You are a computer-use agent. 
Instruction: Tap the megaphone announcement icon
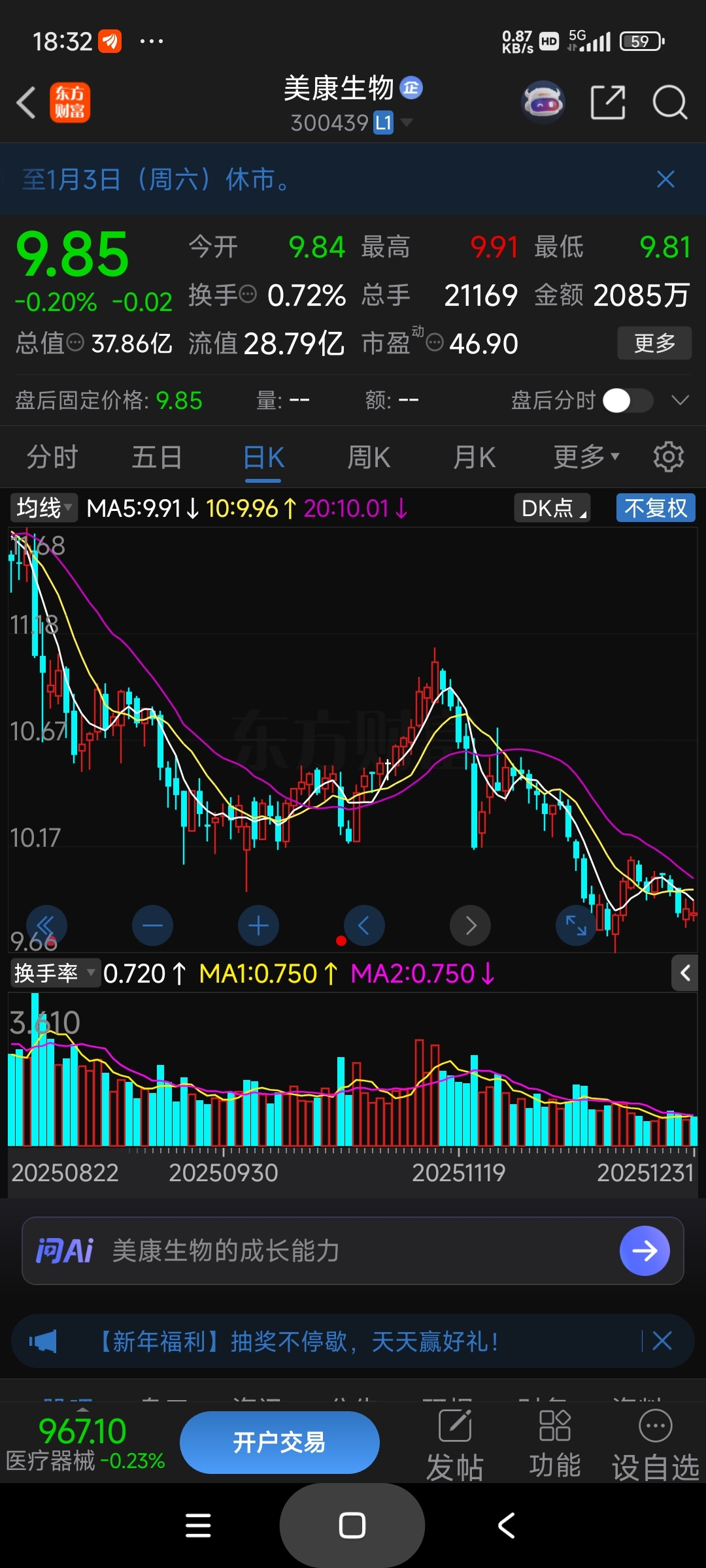point(43,1341)
